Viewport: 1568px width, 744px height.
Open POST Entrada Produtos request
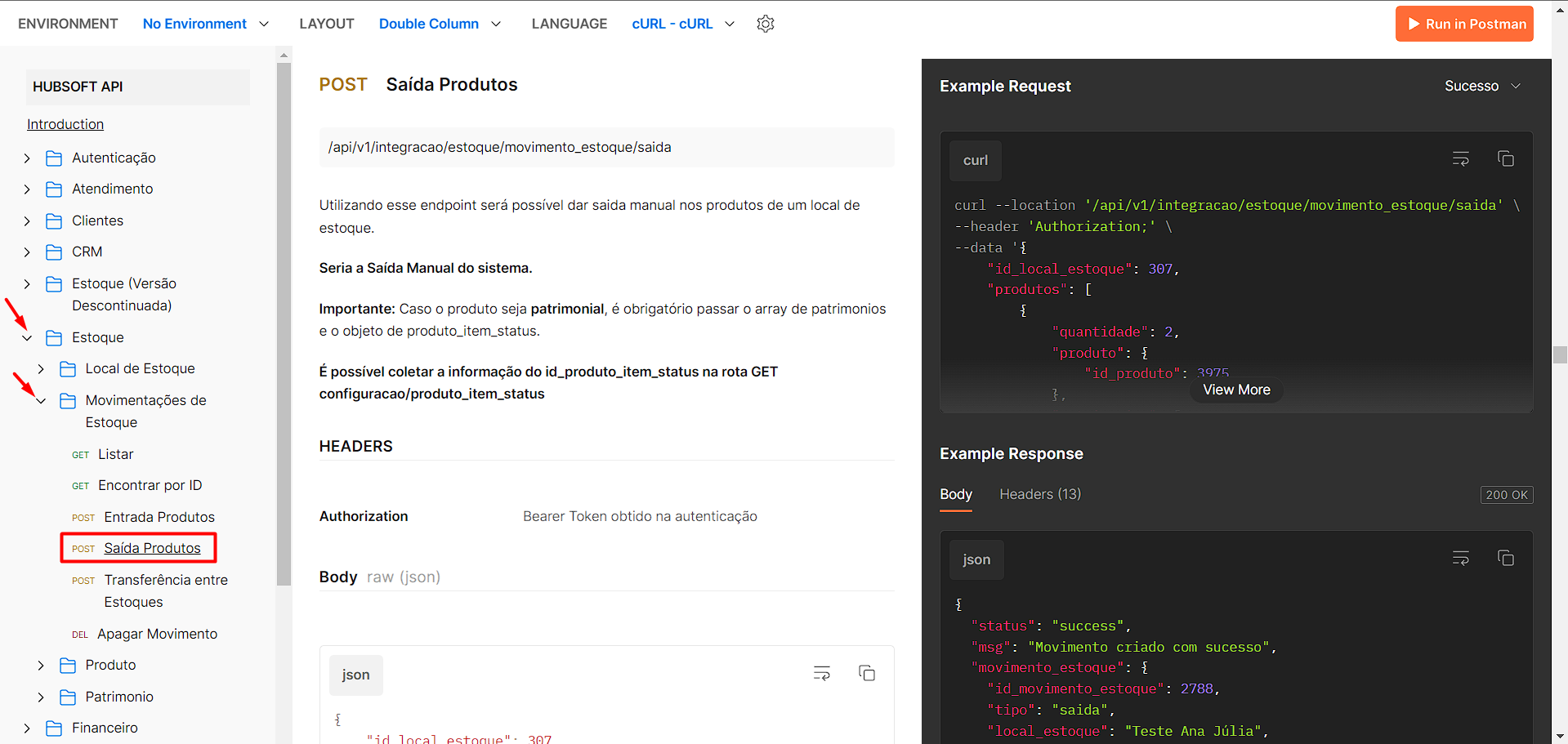tap(159, 517)
